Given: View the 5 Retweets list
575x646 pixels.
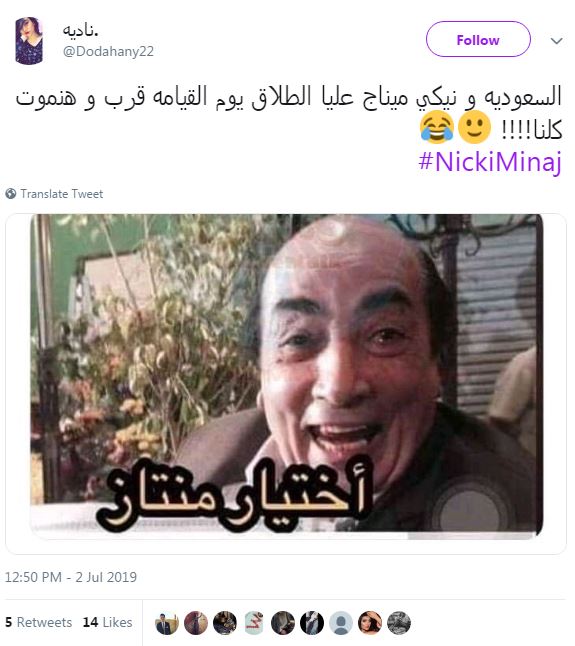Looking at the screenshot, I should pyautogui.click(x=39, y=622).
